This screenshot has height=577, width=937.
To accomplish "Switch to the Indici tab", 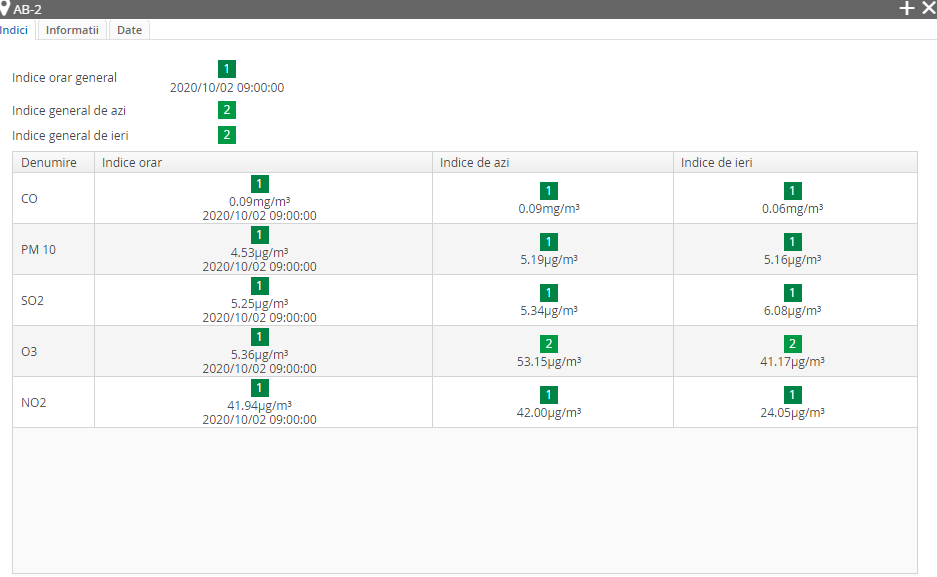I will pos(14,30).
